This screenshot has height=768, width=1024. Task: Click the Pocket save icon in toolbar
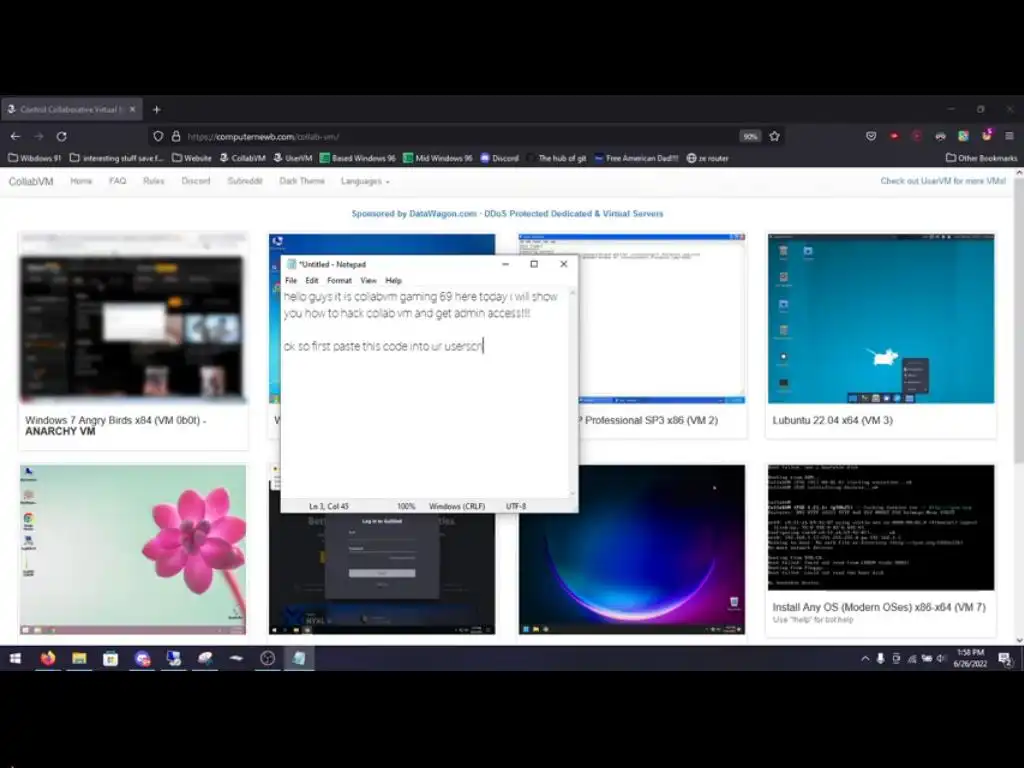point(871,136)
